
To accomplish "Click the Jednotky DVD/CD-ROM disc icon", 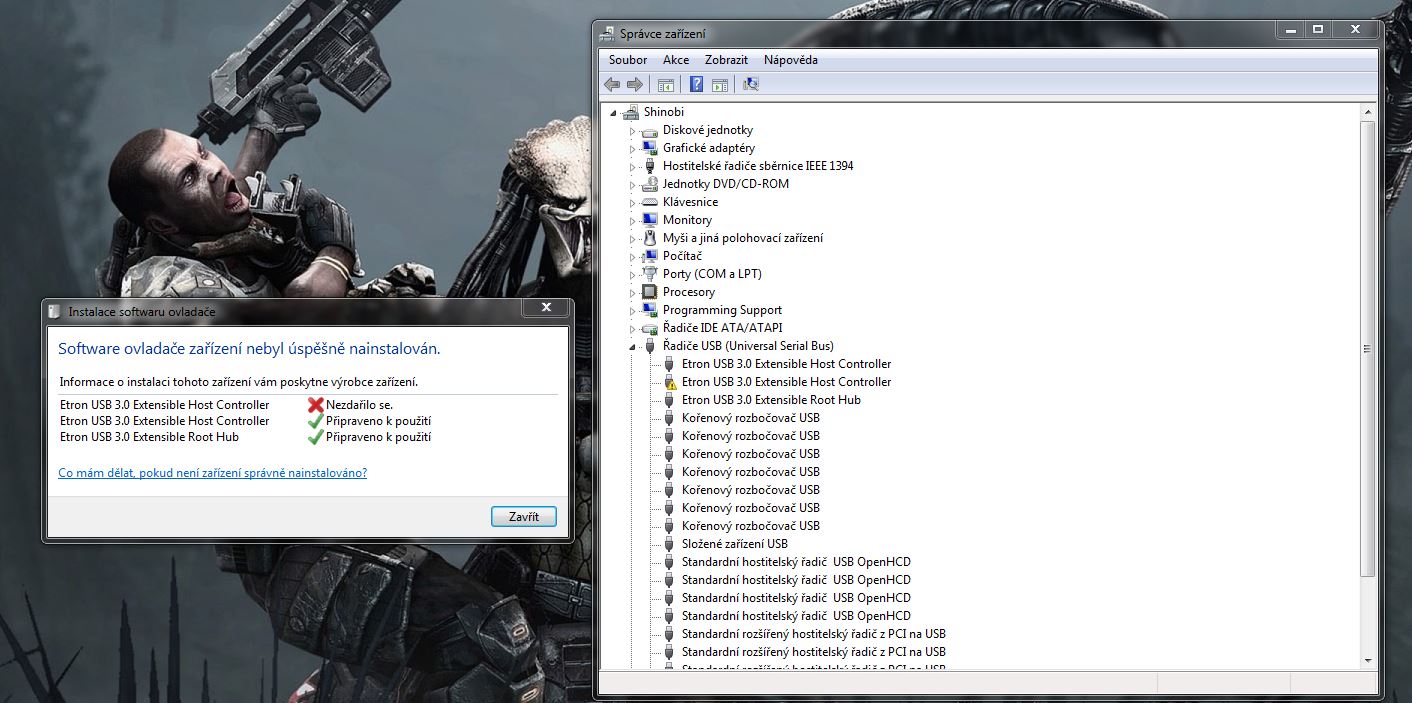I will pyautogui.click(x=649, y=184).
